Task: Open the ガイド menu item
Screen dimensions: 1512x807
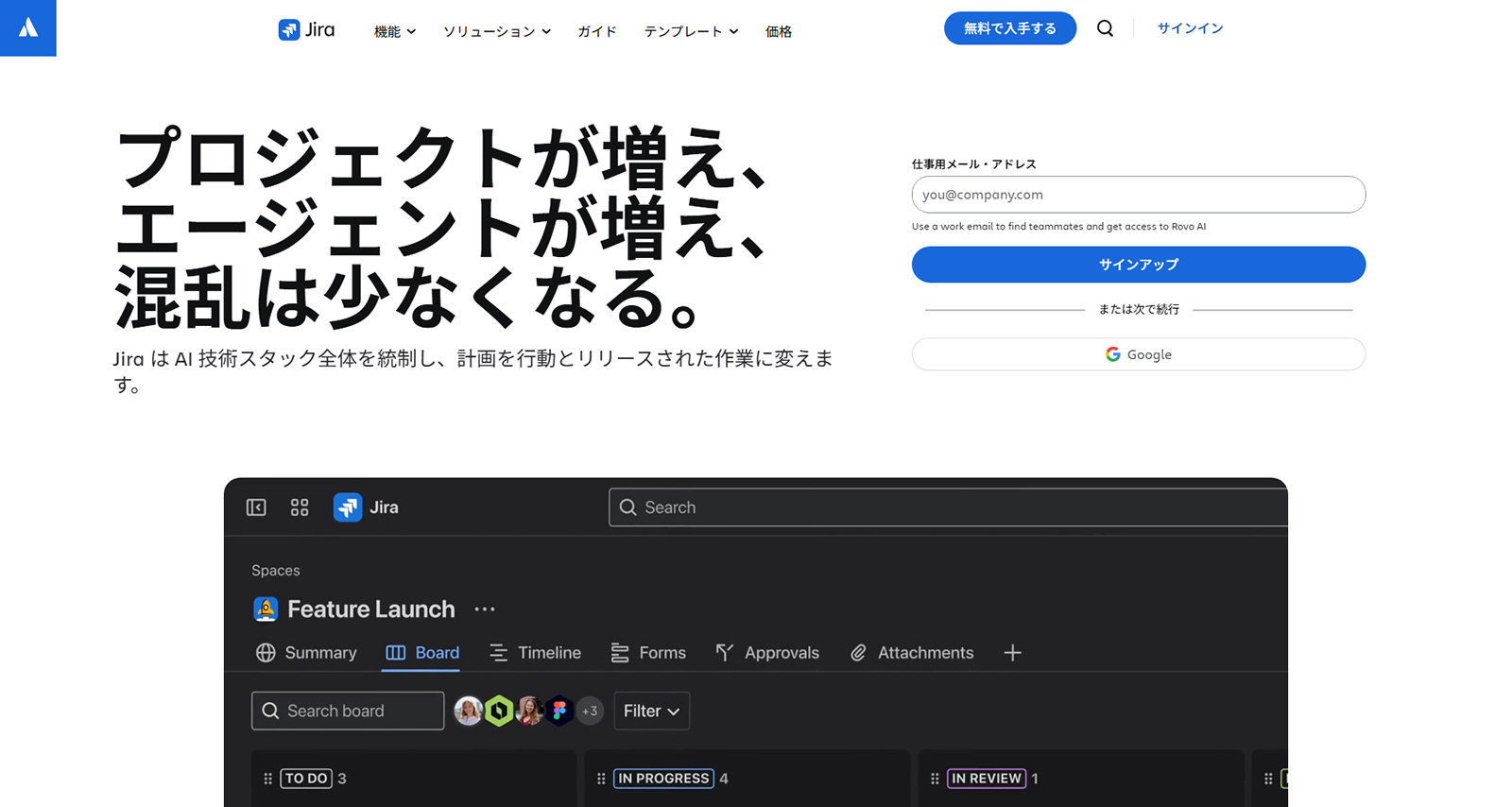Action: pyautogui.click(x=597, y=31)
